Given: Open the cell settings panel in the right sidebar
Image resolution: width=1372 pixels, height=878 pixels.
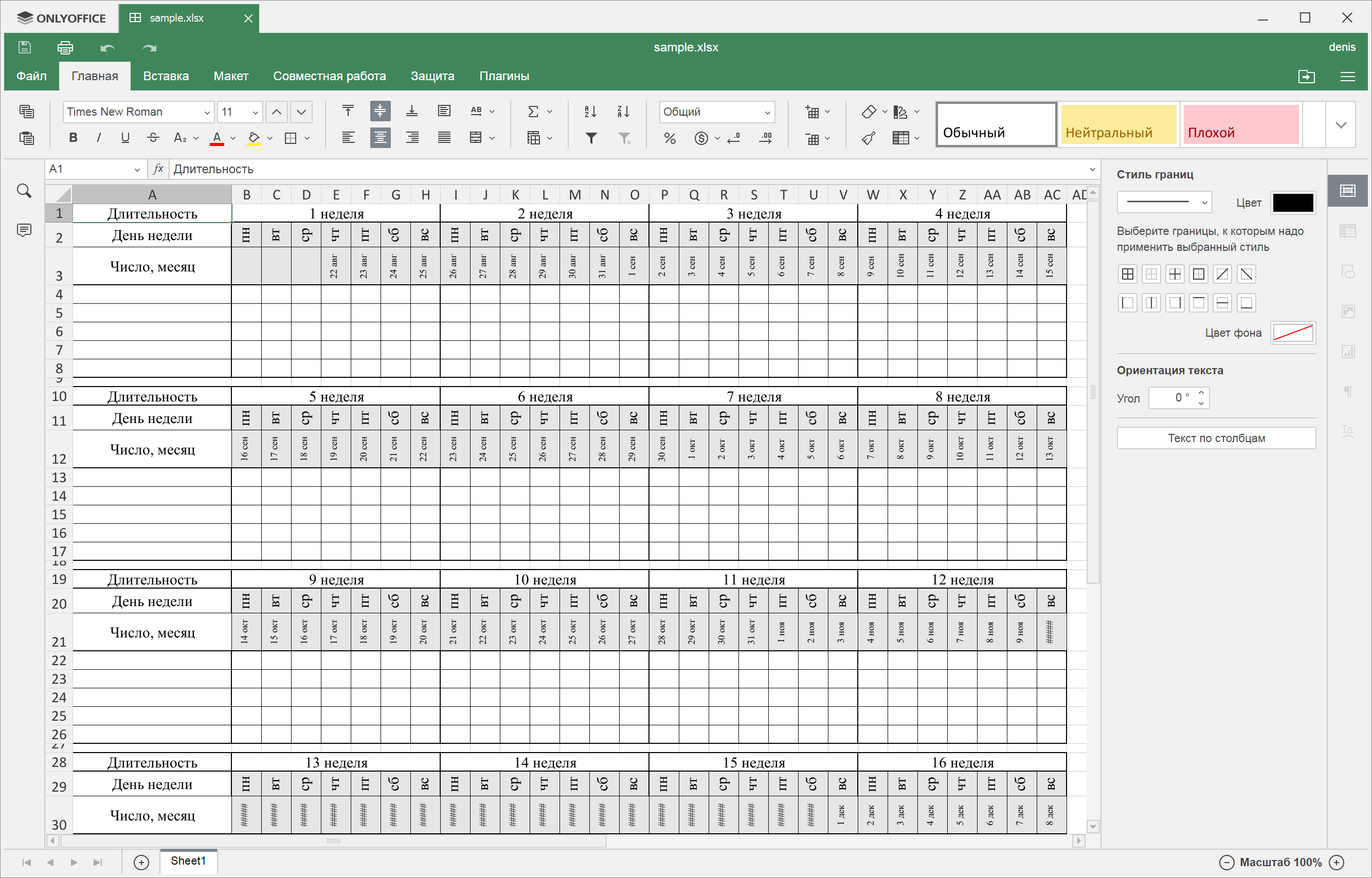Looking at the screenshot, I should point(1348,191).
